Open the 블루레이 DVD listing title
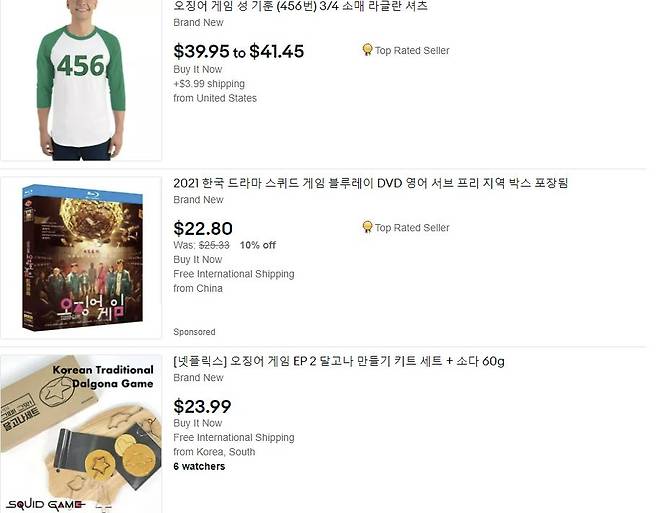The height and width of the screenshot is (513, 658). pyautogui.click(x=370, y=183)
